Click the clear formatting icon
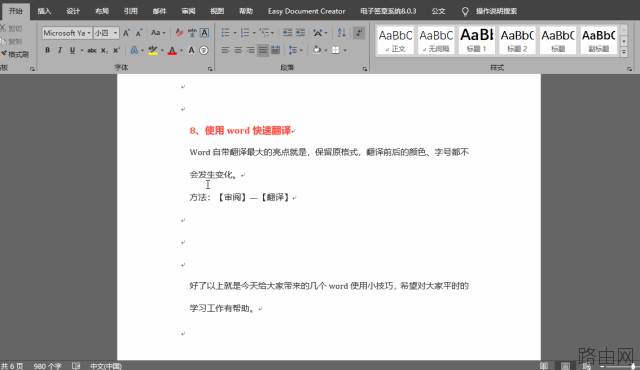Image resolution: width=640 pixels, height=370 pixels. click(x=179, y=33)
